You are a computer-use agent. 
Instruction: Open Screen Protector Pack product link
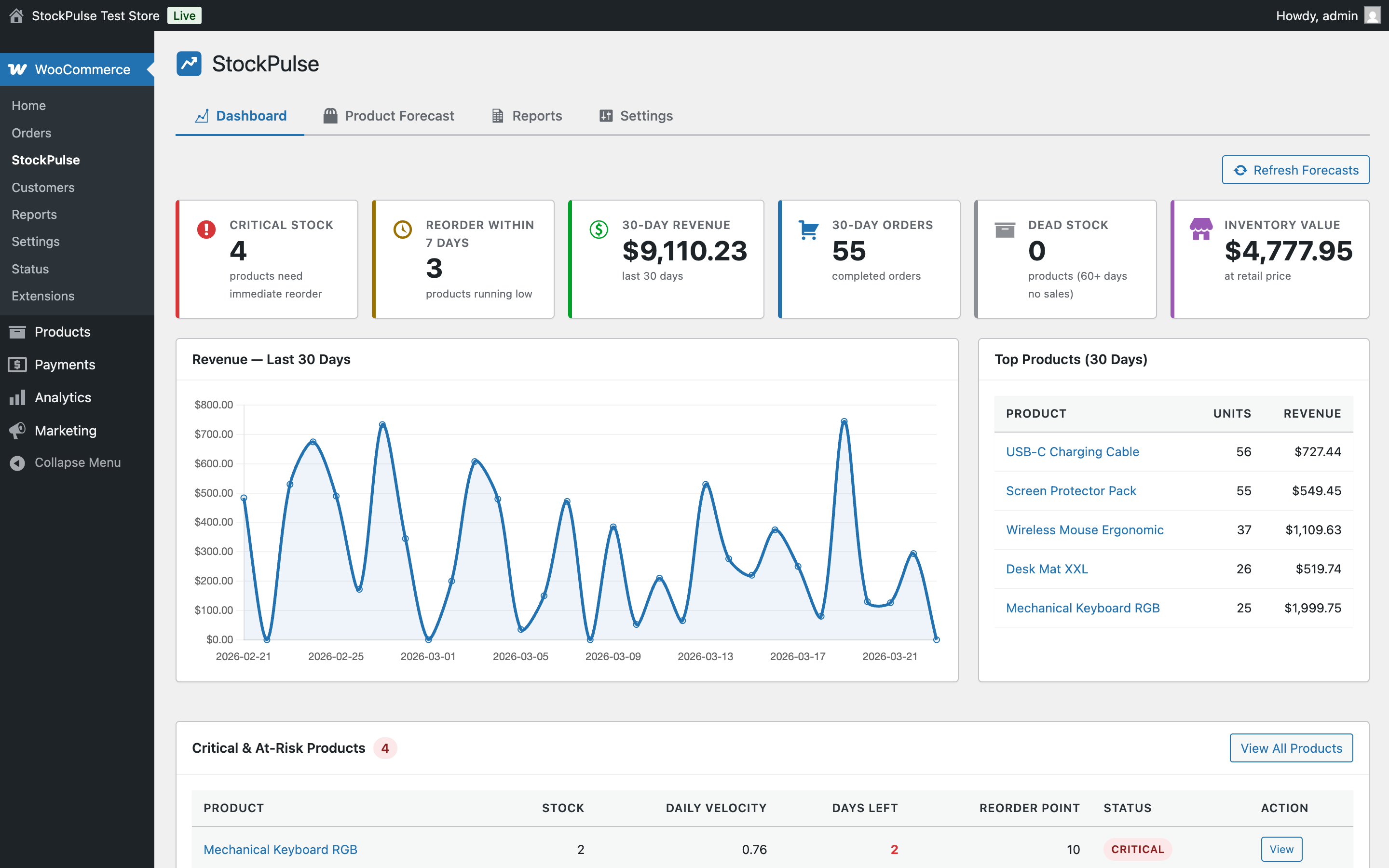point(1071,491)
